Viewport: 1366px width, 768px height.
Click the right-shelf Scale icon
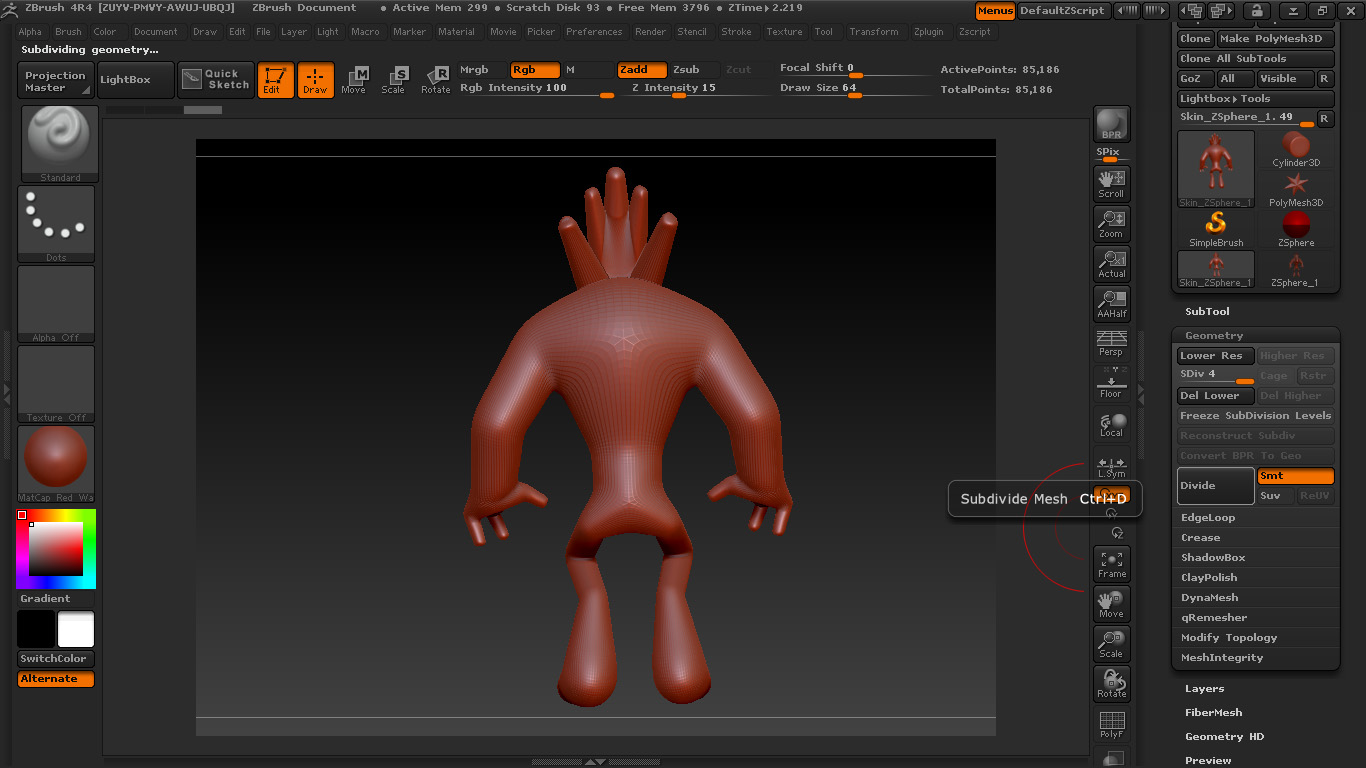(x=1111, y=644)
